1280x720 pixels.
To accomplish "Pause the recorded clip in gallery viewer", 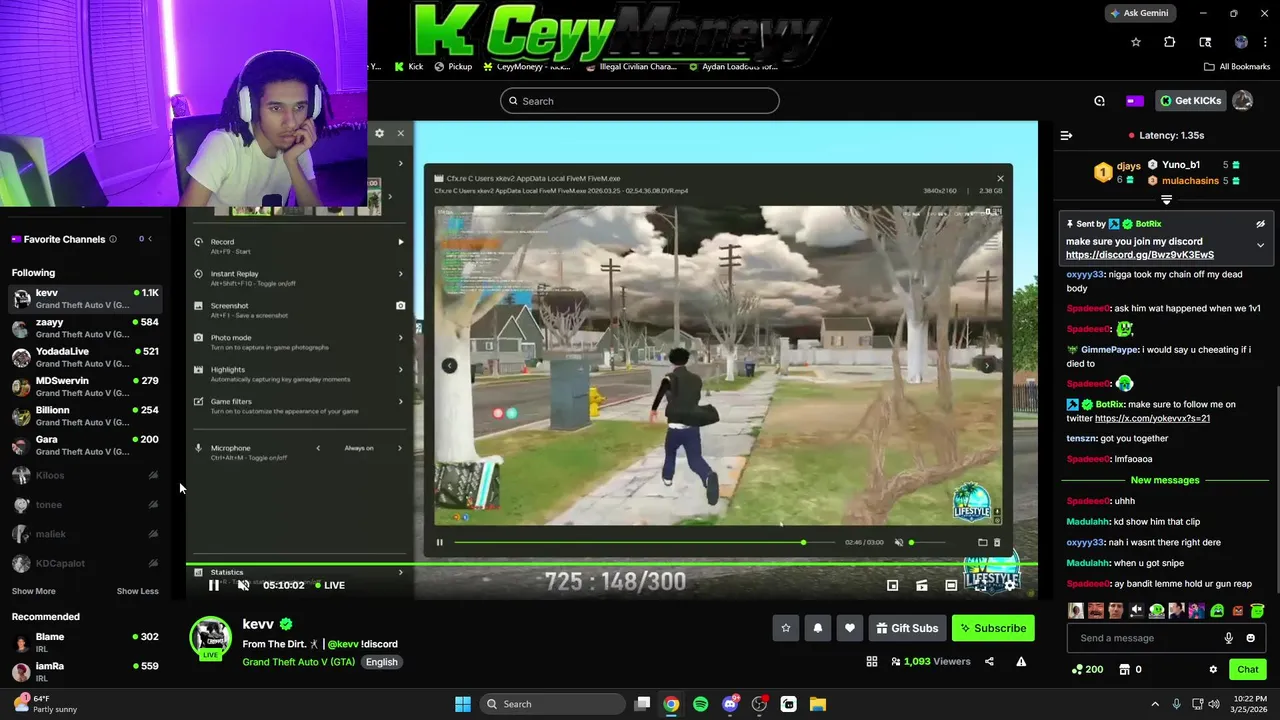I will (439, 542).
